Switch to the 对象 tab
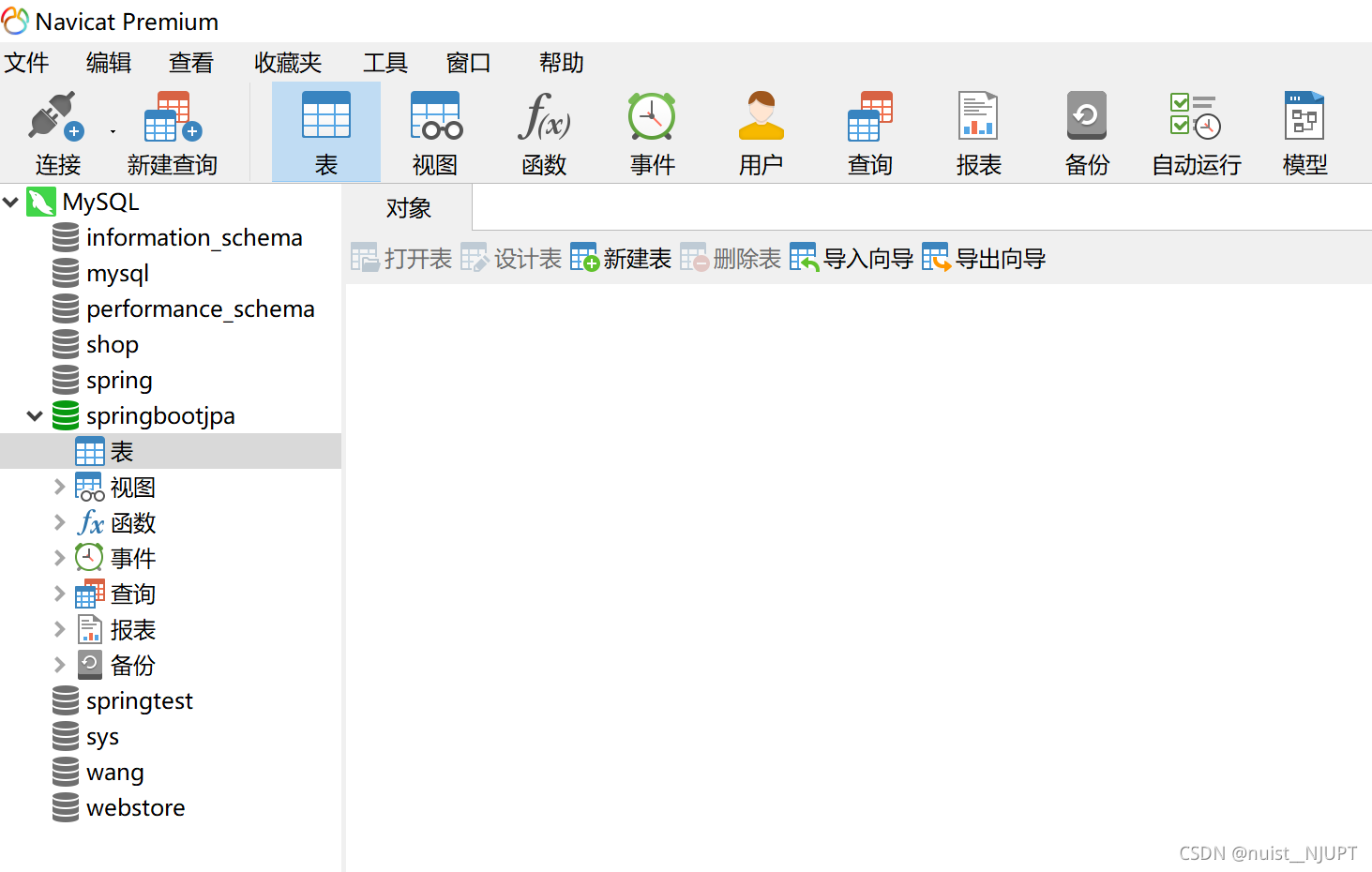 coord(409,208)
